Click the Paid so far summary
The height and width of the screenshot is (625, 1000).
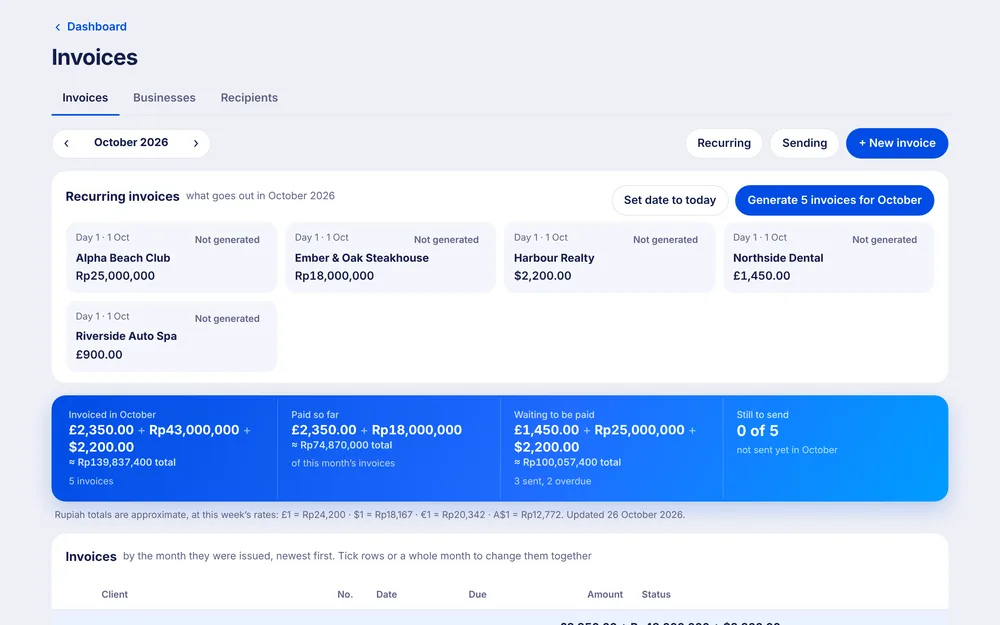(389, 448)
